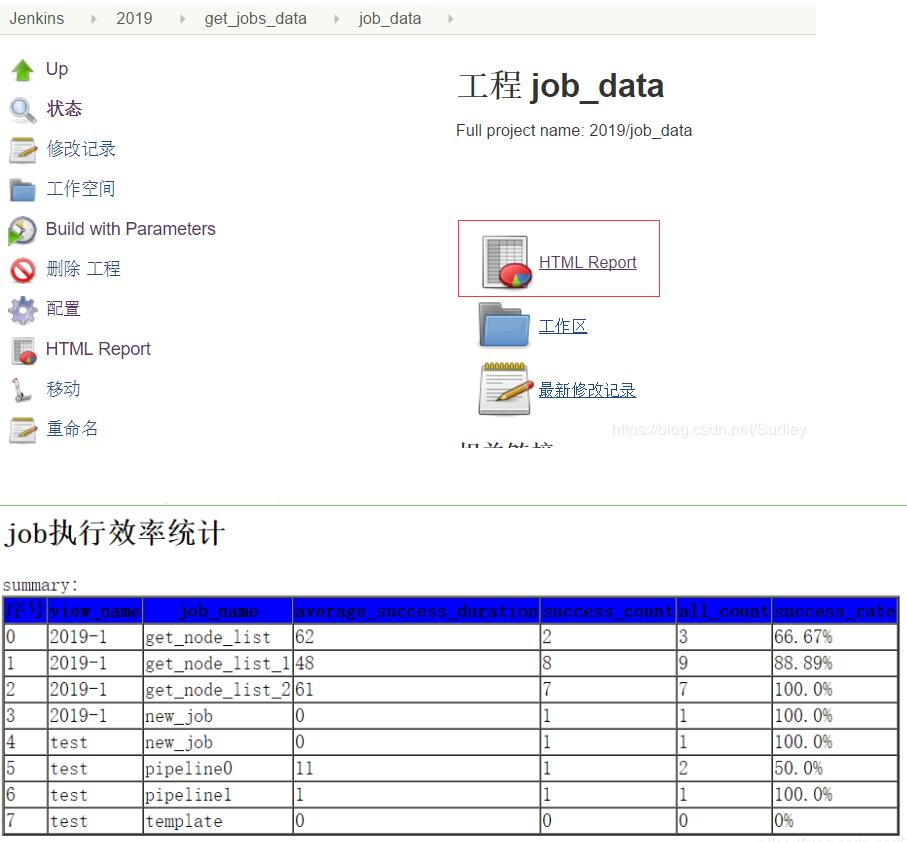
Task: Open 状态 with the magnifier icon
Action: point(22,108)
